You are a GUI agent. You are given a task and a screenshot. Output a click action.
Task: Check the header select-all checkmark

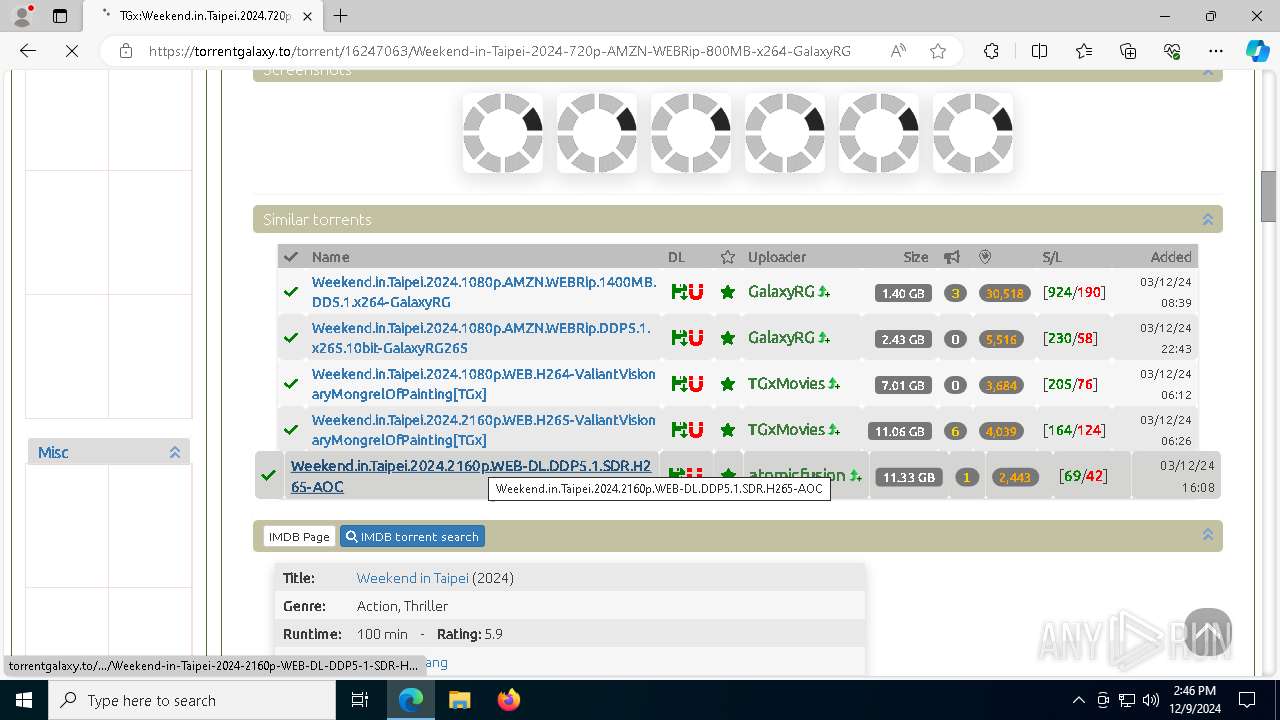[290, 257]
